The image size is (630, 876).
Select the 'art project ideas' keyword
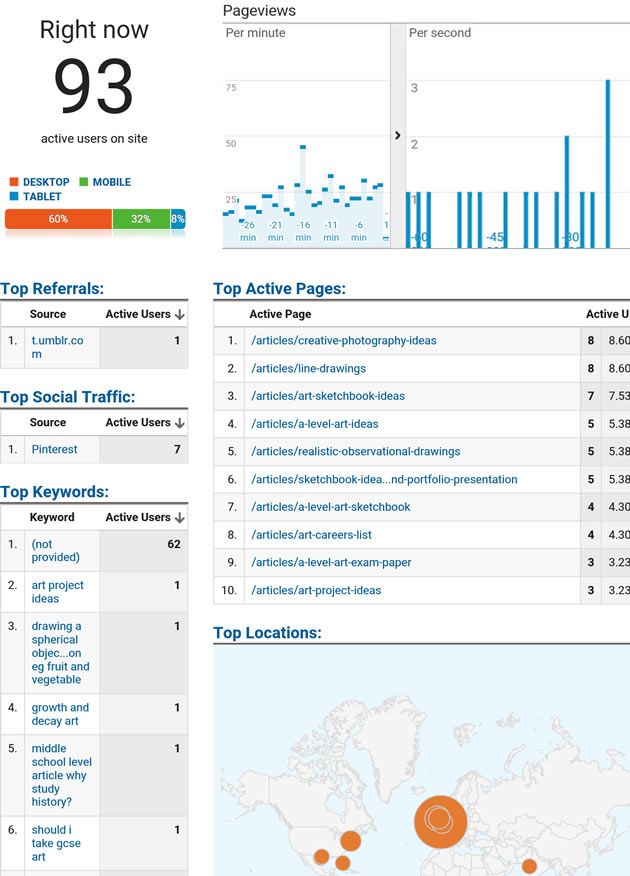[57, 592]
